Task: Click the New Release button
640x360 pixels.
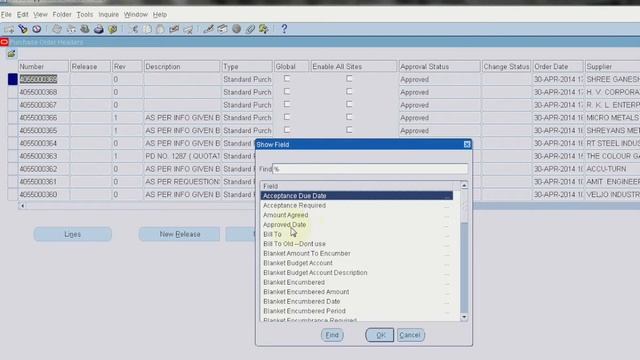Action: tap(180, 234)
